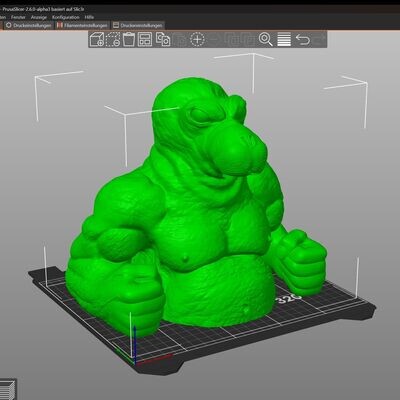Click the Add instance plus-circle icon
This screenshot has height=400, width=400.
[x=197, y=39]
